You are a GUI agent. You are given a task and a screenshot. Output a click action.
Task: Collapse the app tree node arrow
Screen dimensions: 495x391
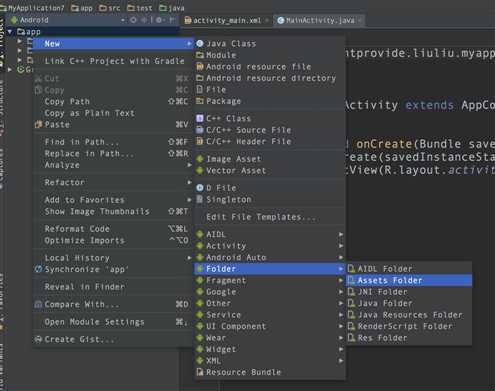coord(10,32)
